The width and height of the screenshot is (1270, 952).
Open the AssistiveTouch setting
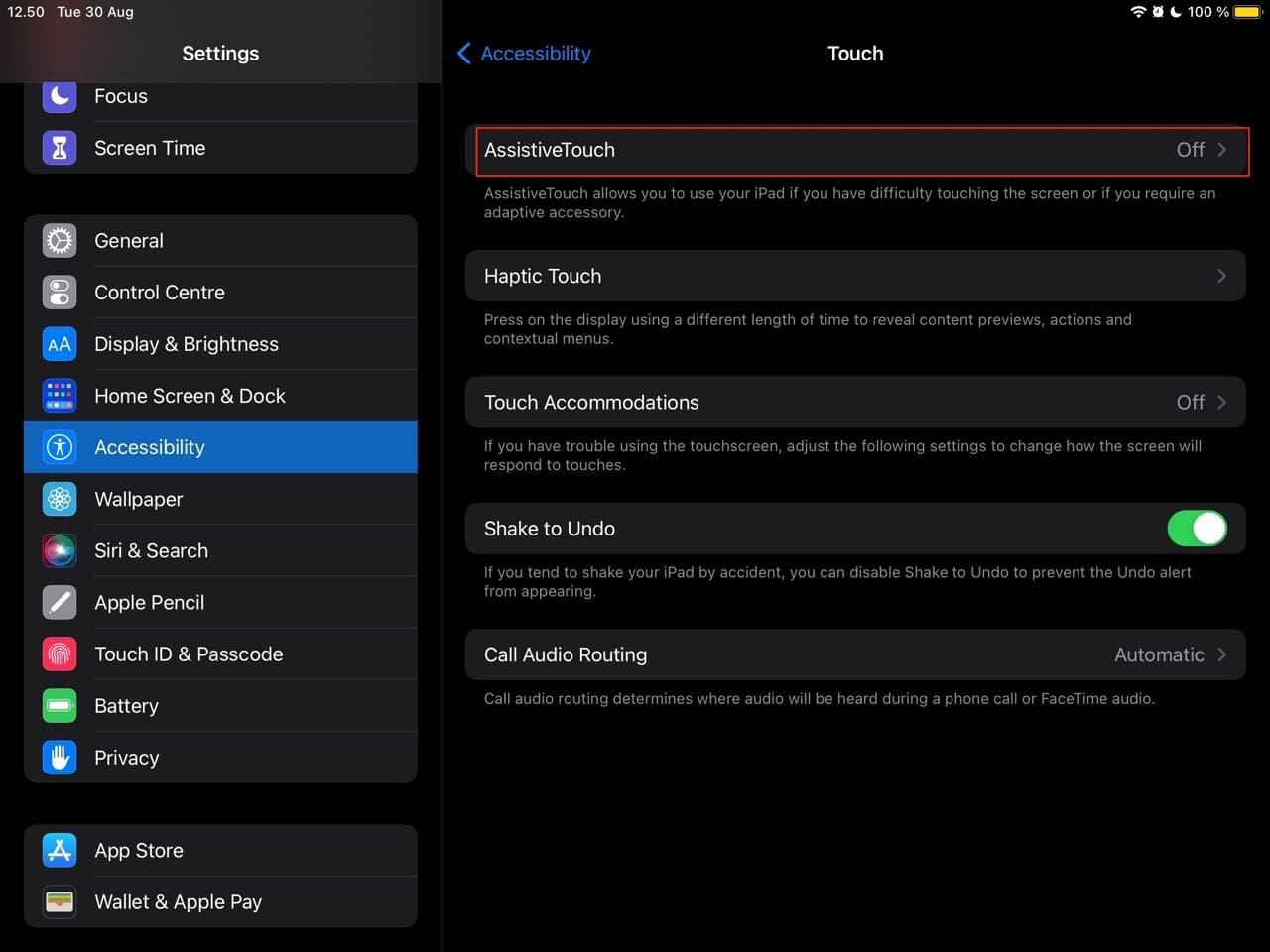855,150
